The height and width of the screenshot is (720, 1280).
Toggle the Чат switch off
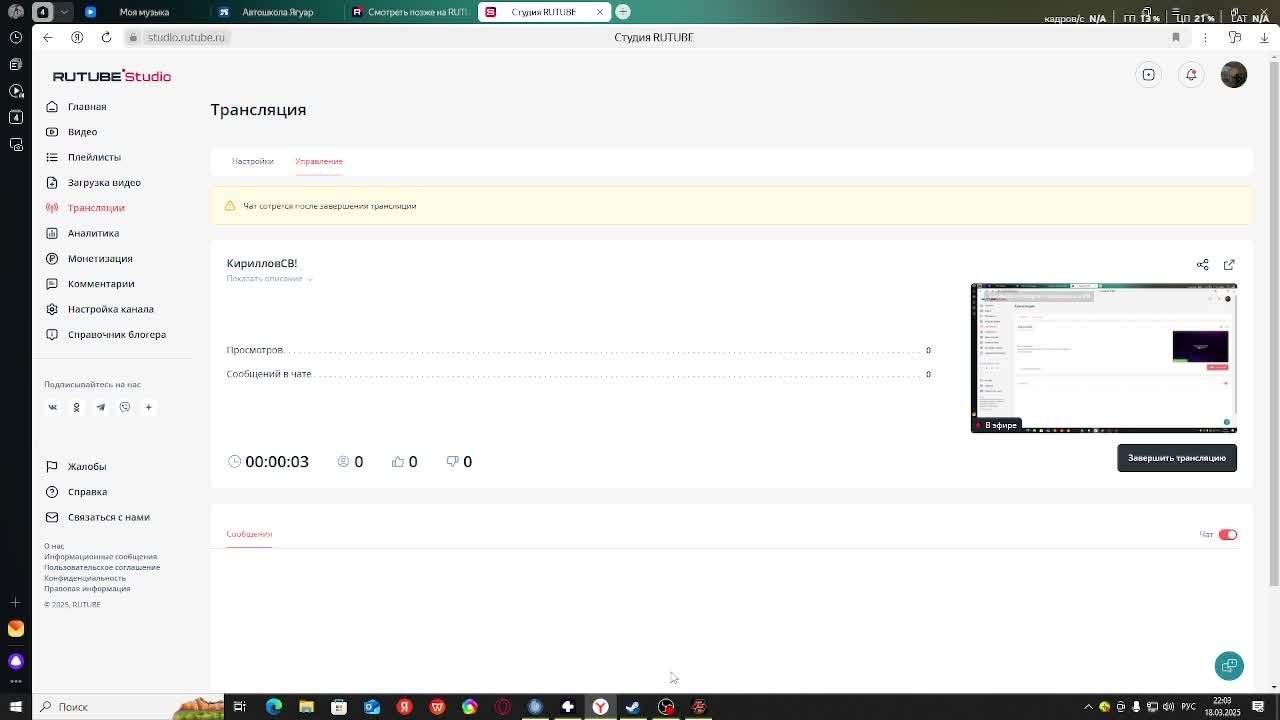click(1228, 535)
